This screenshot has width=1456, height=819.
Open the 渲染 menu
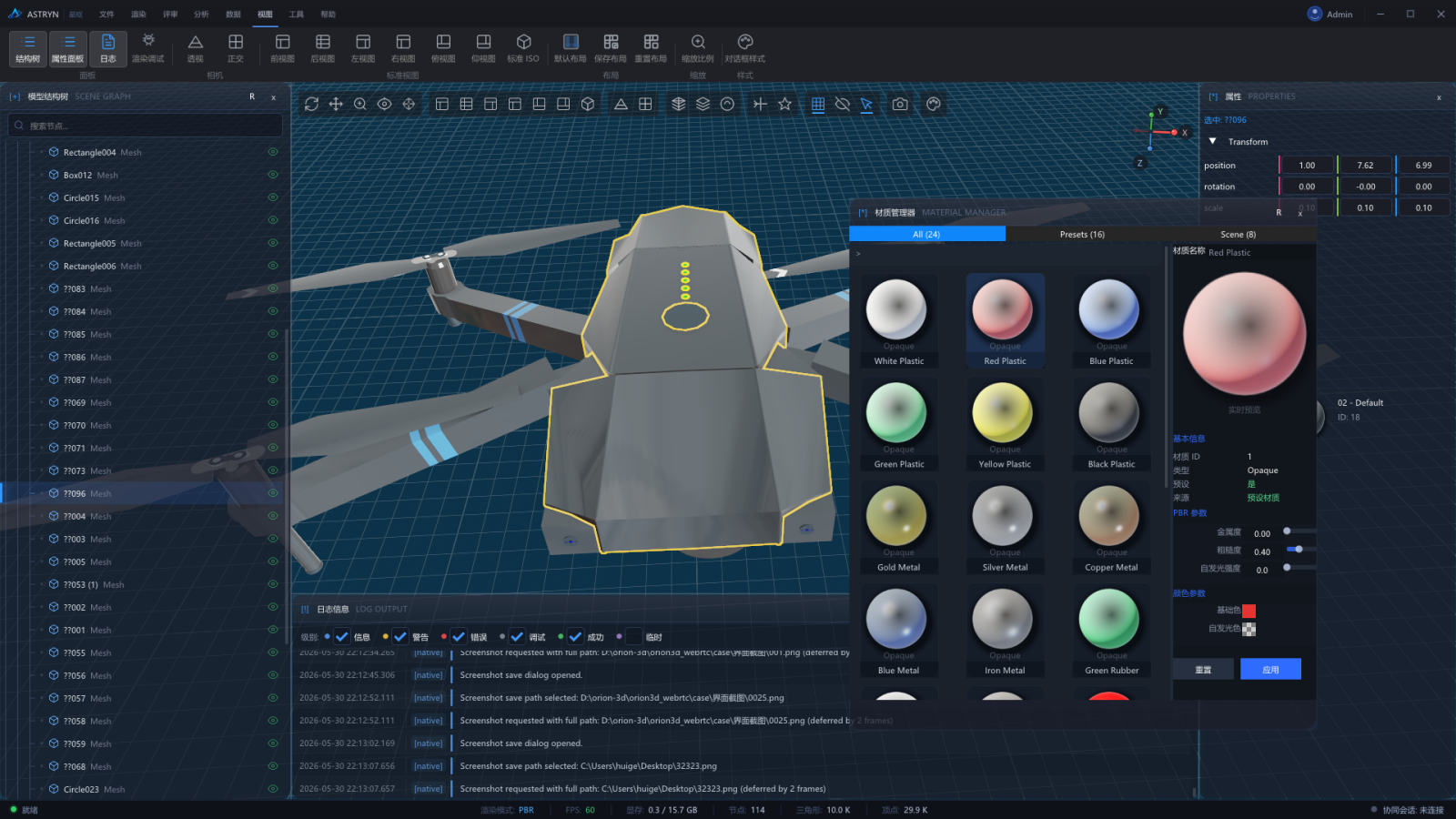(138, 15)
